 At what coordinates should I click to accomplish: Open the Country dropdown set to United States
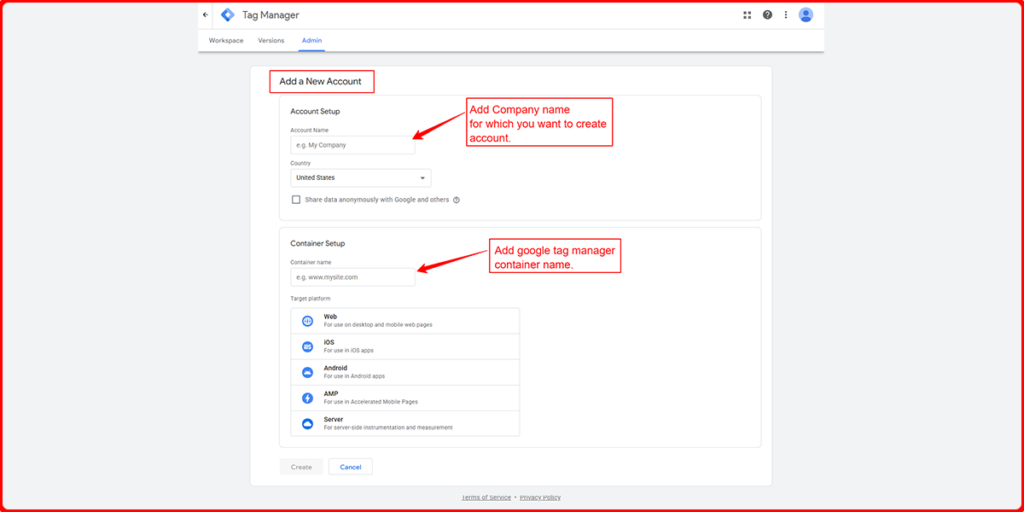[x=360, y=178]
